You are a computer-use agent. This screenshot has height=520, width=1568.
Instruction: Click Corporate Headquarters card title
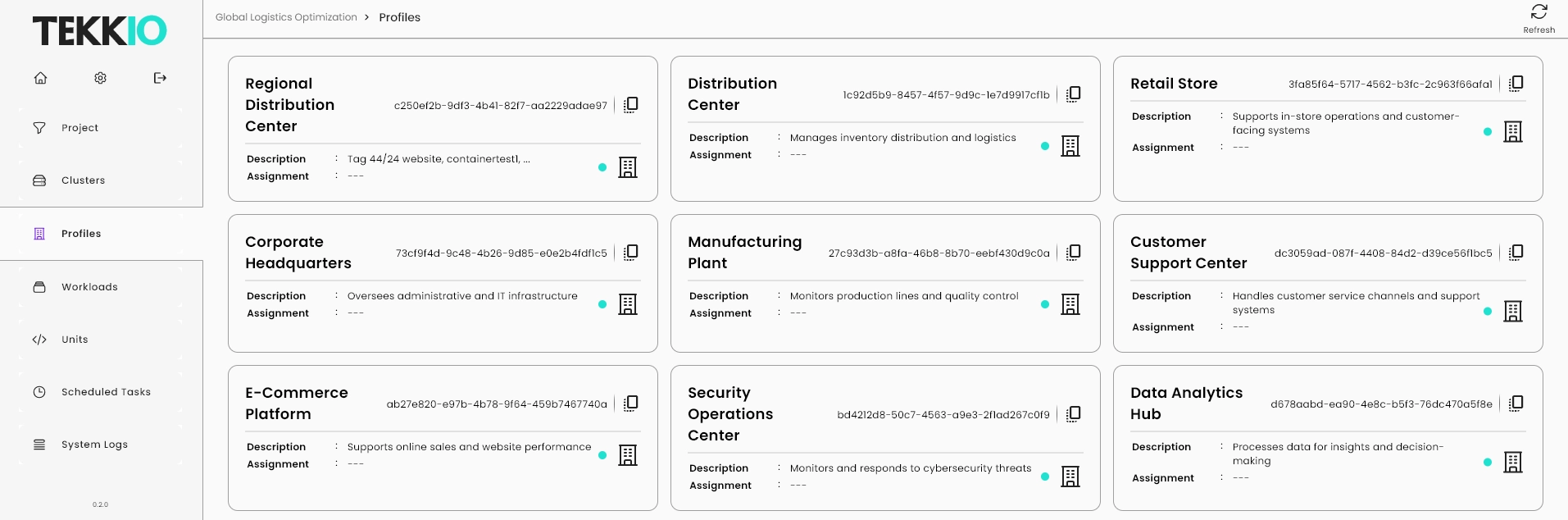pos(298,253)
